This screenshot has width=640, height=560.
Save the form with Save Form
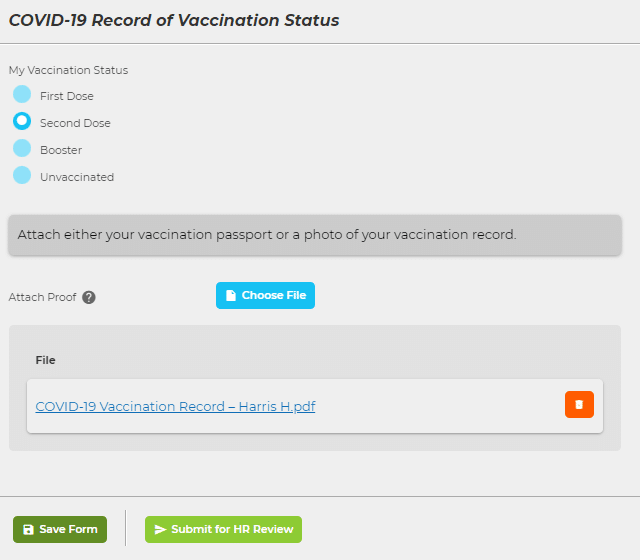[60, 530]
